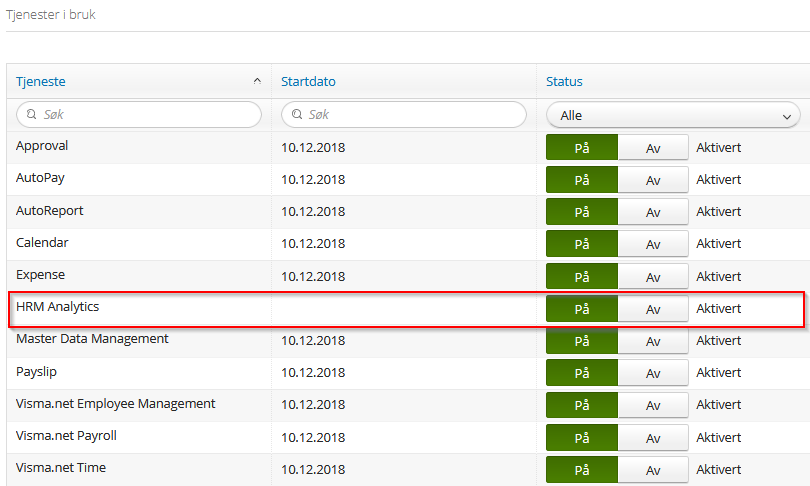Select the Expense service name
Image resolution: width=810 pixels, height=486 pixels.
coord(40,275)
